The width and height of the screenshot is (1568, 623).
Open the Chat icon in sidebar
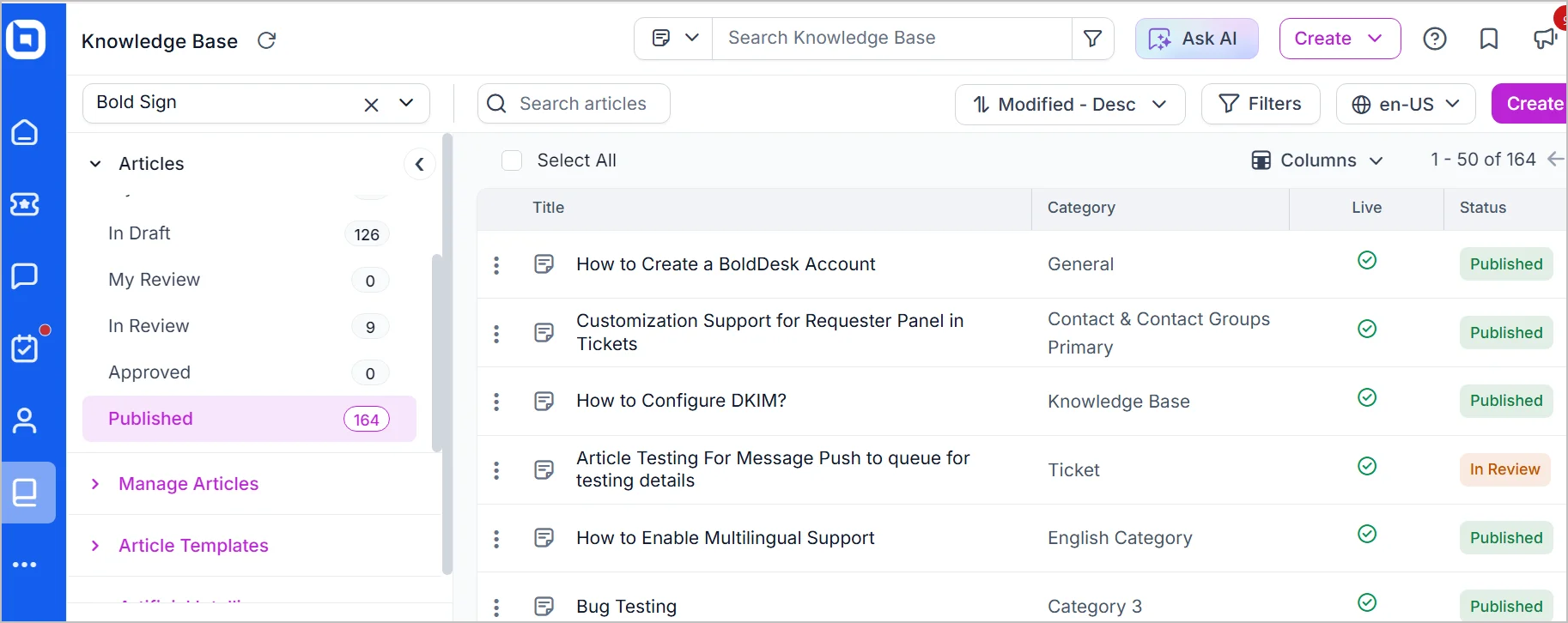click(x=25, y=275)
